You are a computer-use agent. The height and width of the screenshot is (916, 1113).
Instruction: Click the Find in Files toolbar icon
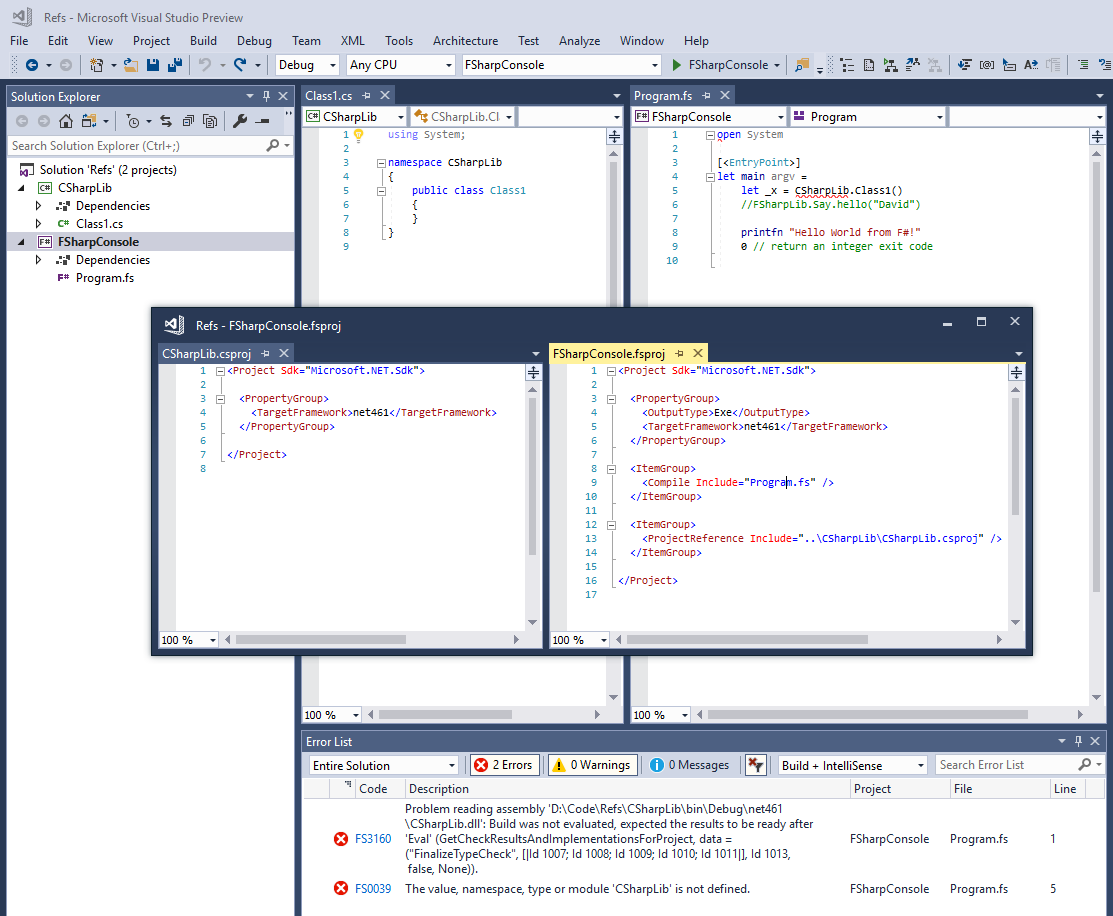coord(801,65)
